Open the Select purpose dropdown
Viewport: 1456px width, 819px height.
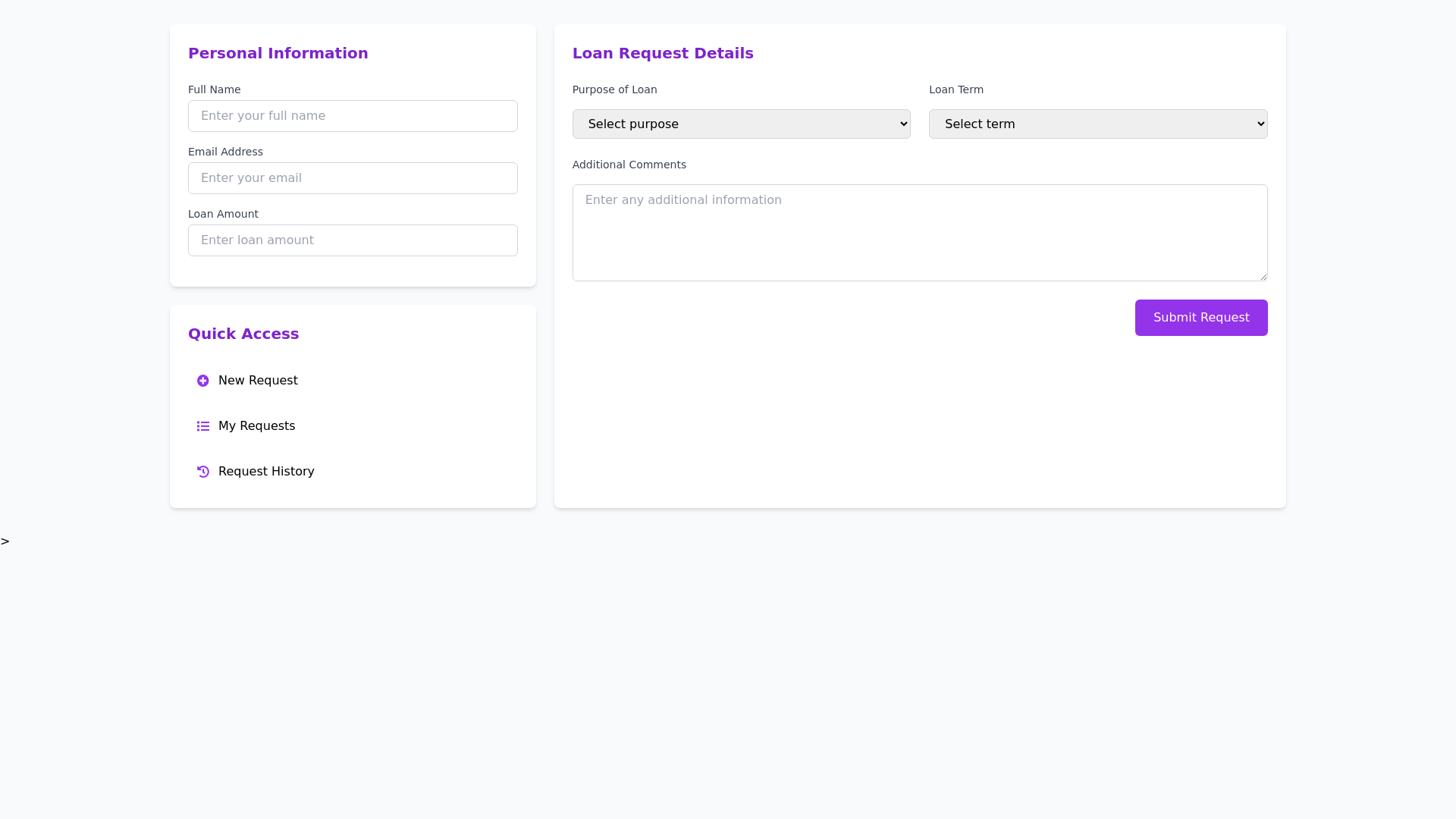pos(741,124)
